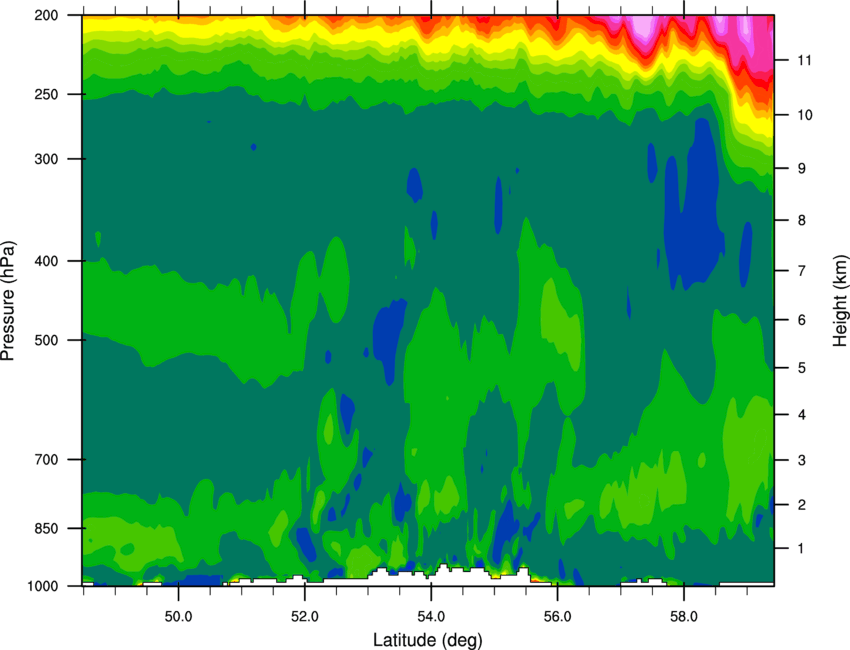Select the 300 pressure tick label
The height and width of the screenshot is (650, 850).
click(46, 159)
